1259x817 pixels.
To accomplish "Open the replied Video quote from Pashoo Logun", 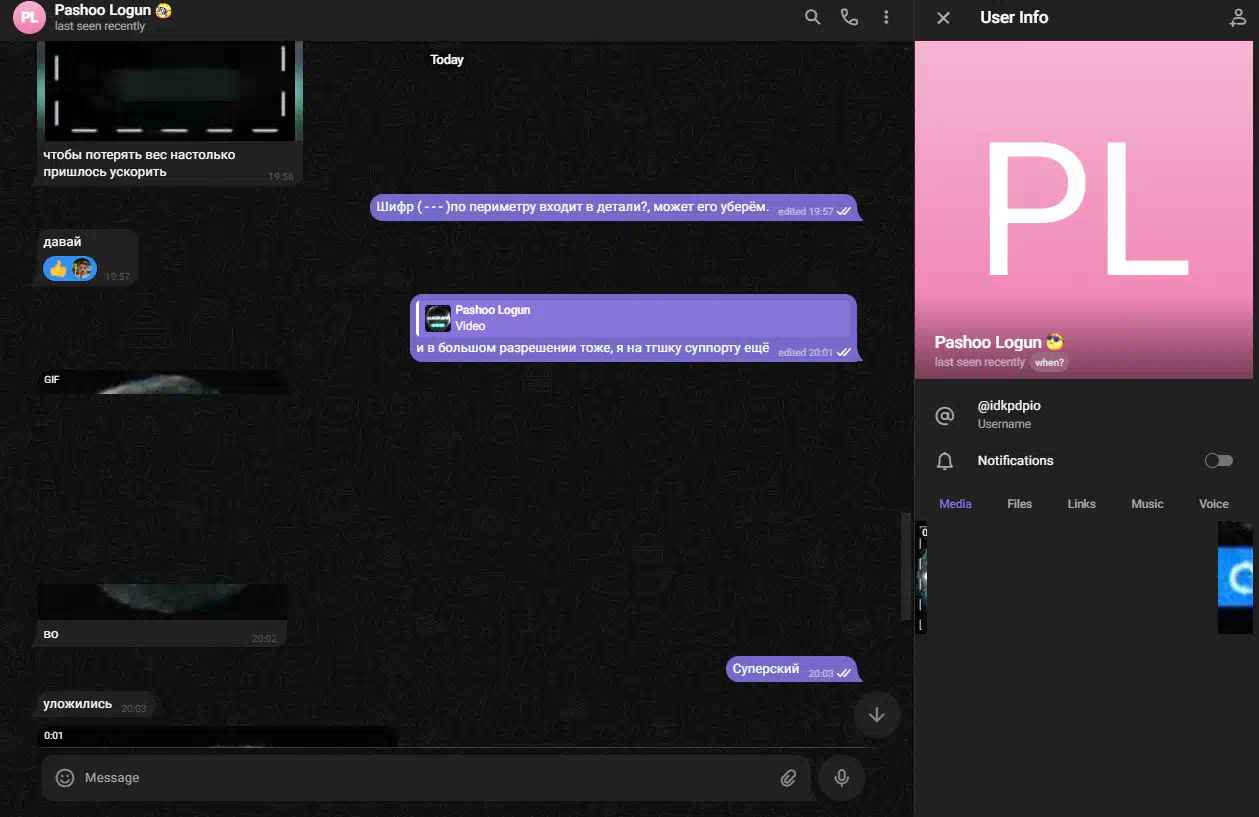I will pyautogui.click(x=634, y=318).
